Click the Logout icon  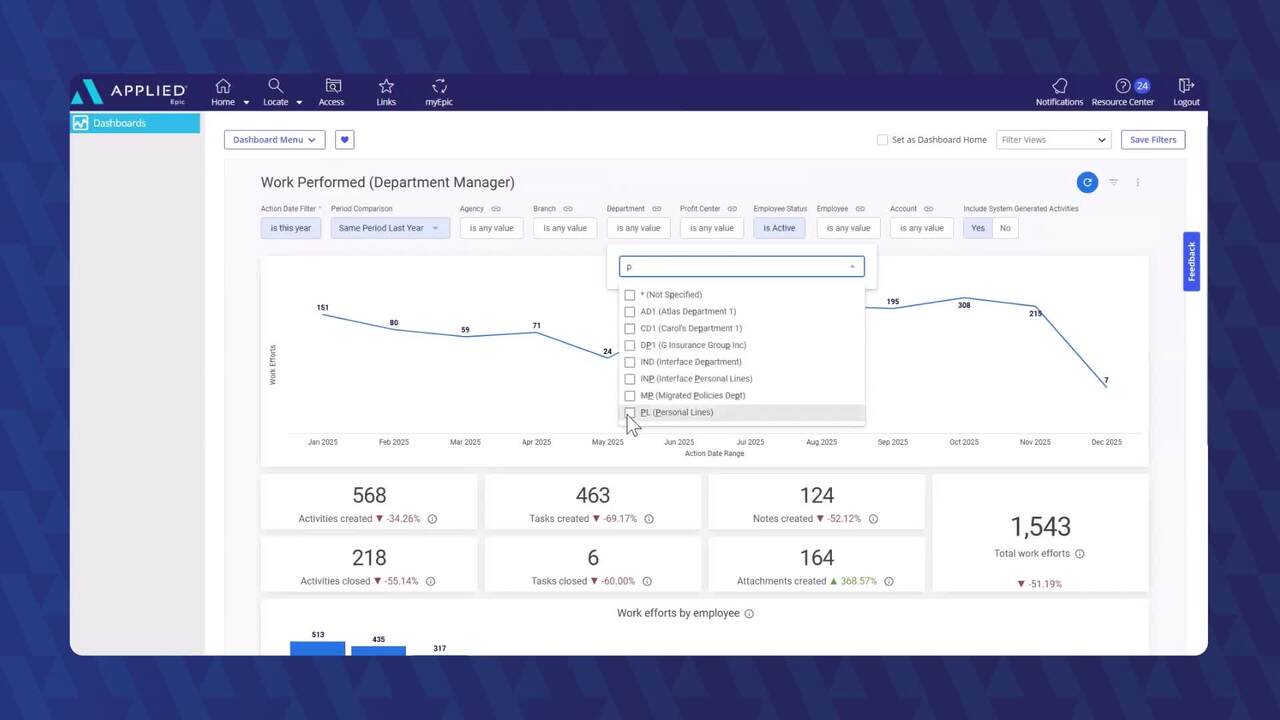[1186, 87]
